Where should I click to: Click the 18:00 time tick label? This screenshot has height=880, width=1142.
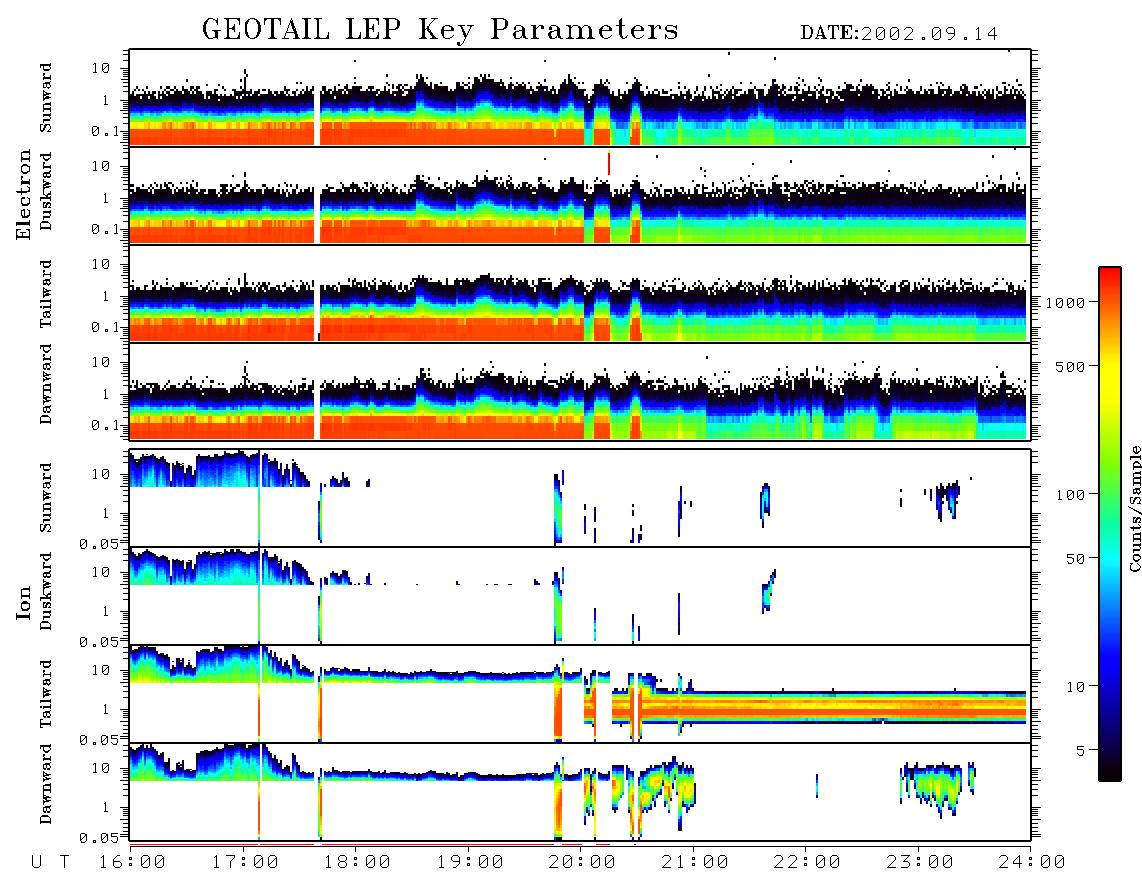click(x=358, y=863)
